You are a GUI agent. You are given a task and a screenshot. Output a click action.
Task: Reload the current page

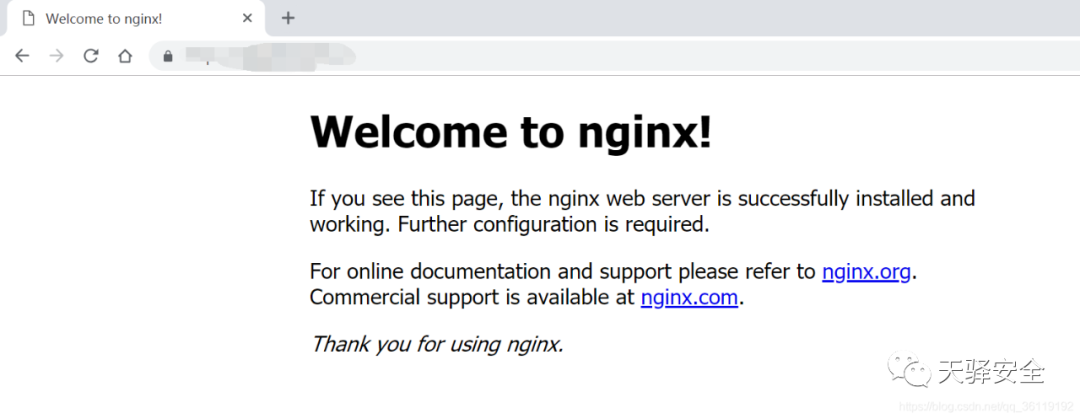[91, 56]
